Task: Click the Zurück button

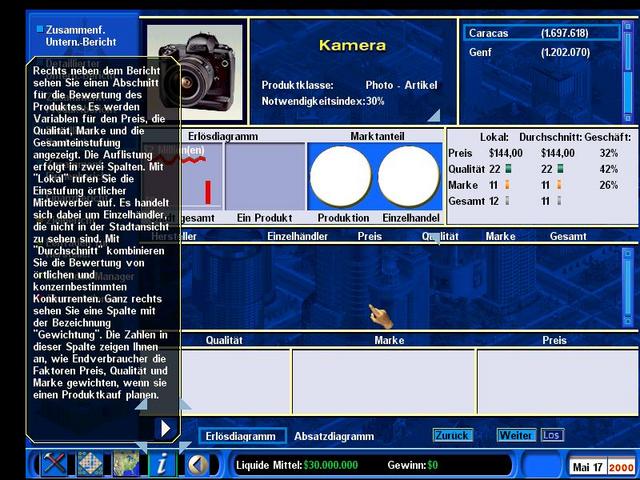Action: (x=453, y=436)
